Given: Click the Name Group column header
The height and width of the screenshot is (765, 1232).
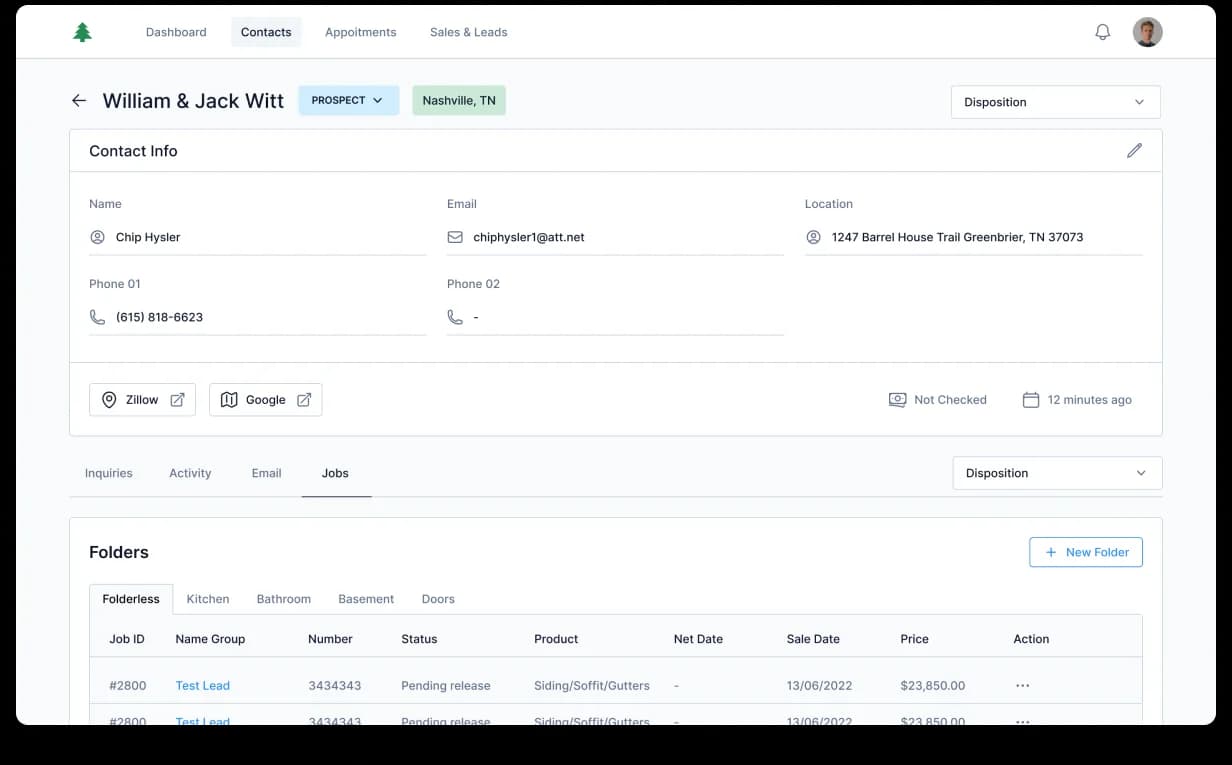Looking at the screenshot, I should (210, 639).
